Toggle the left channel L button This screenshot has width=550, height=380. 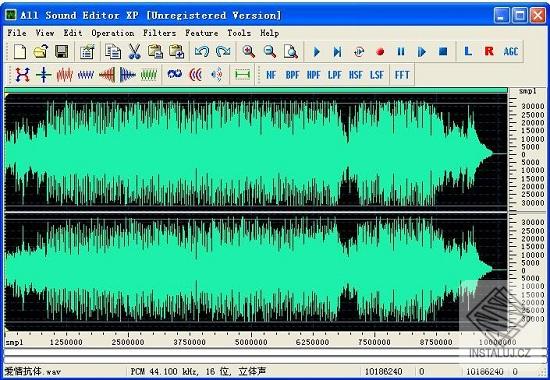pyautogui.click(x=468, y=52)
